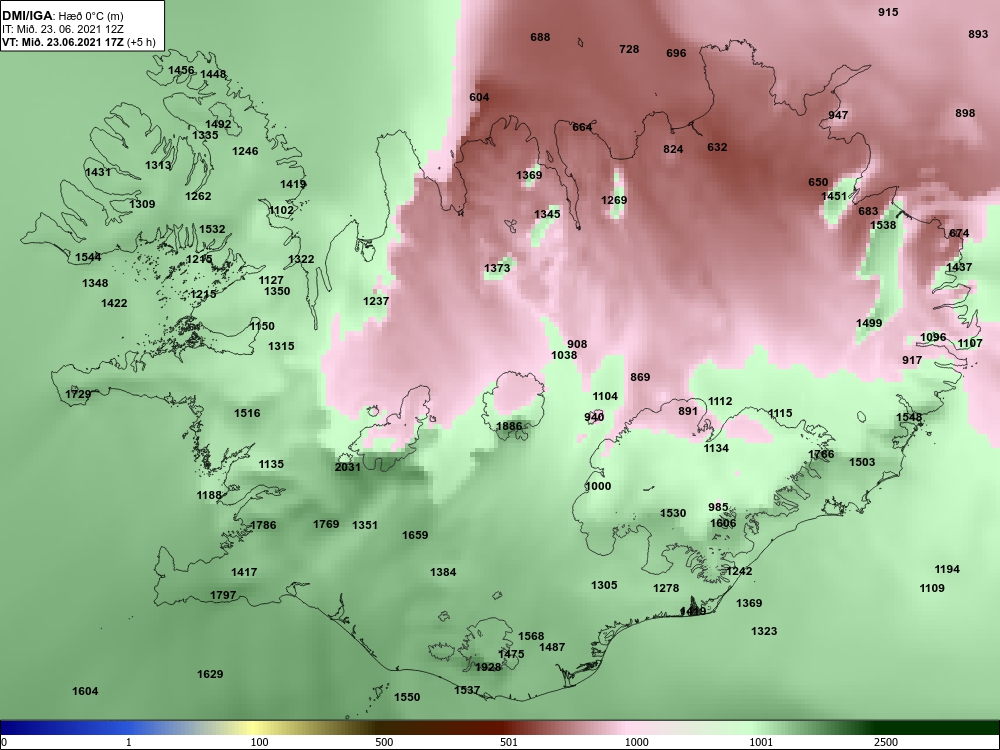Screen dimensions: 1000x750
Task: Click the 1269 height label
Action: (x=614, y=200)
